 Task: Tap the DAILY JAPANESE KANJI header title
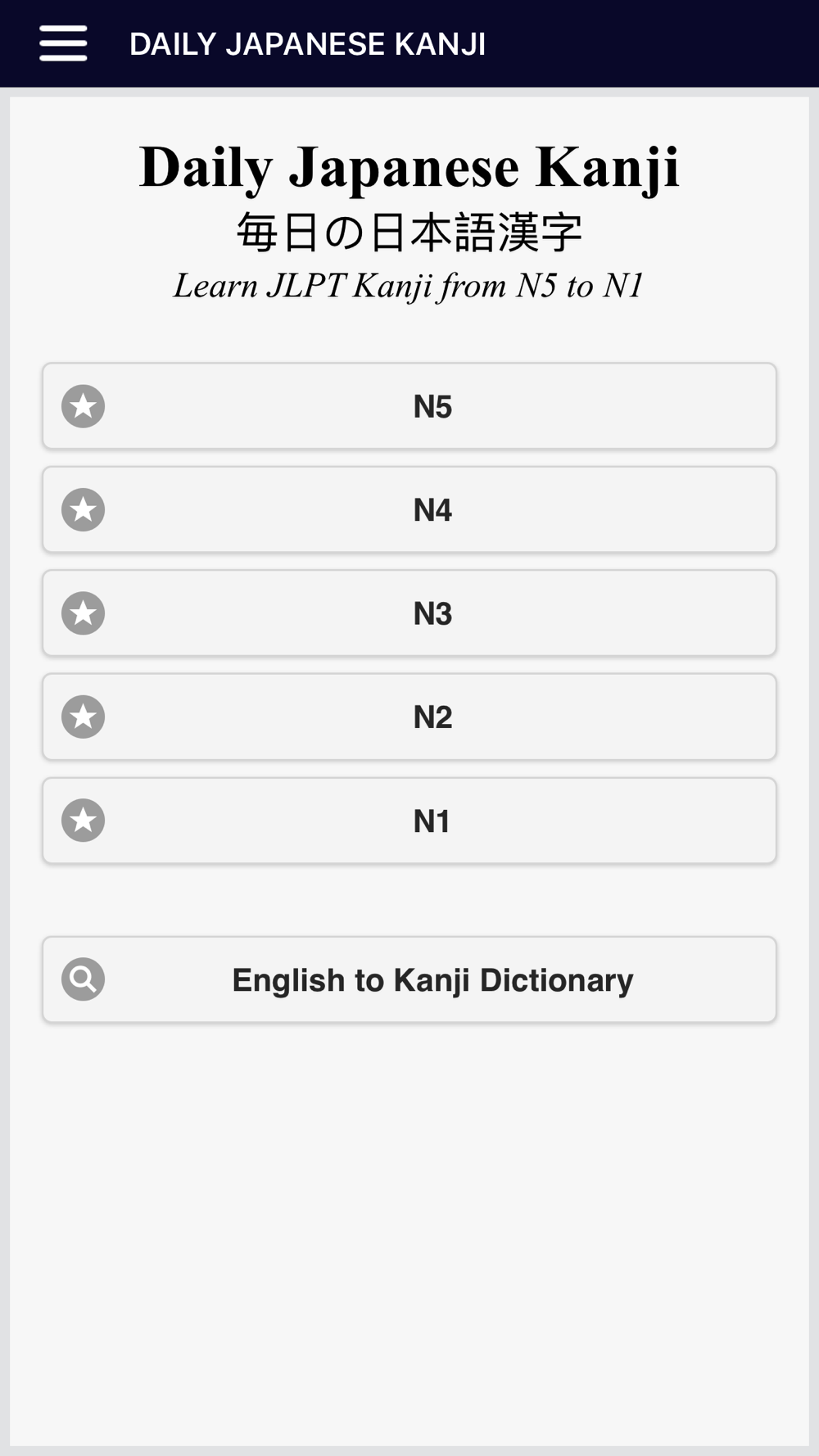pyautogui.click(x=307, y=44)
